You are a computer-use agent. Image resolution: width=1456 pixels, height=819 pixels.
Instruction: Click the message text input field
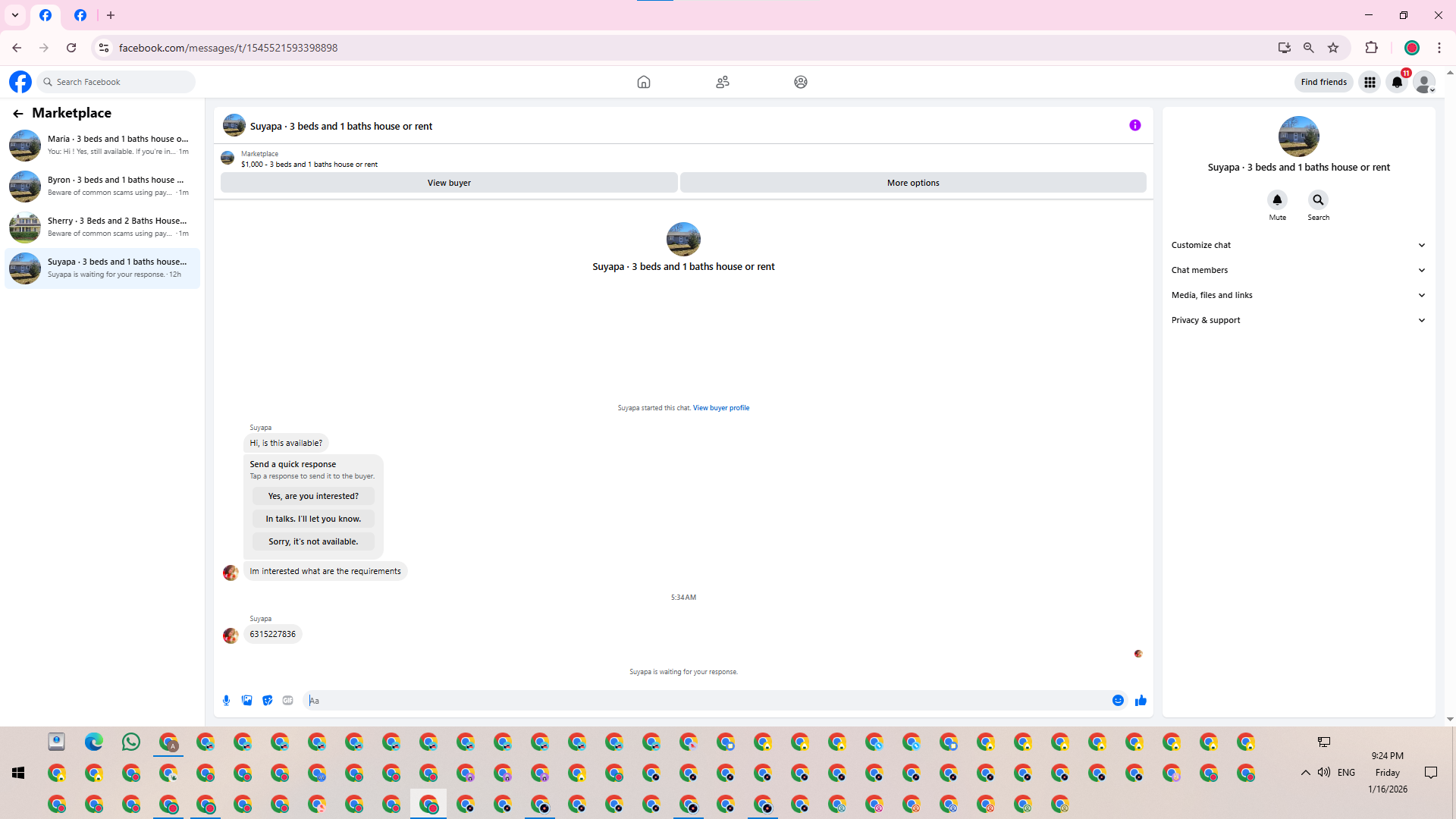705,701
